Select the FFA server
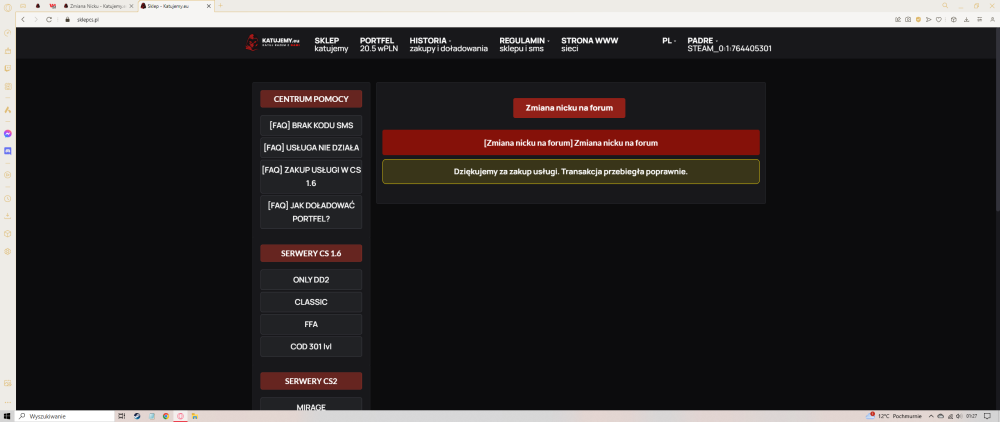1000x422 pixels. tap(311, 324)
